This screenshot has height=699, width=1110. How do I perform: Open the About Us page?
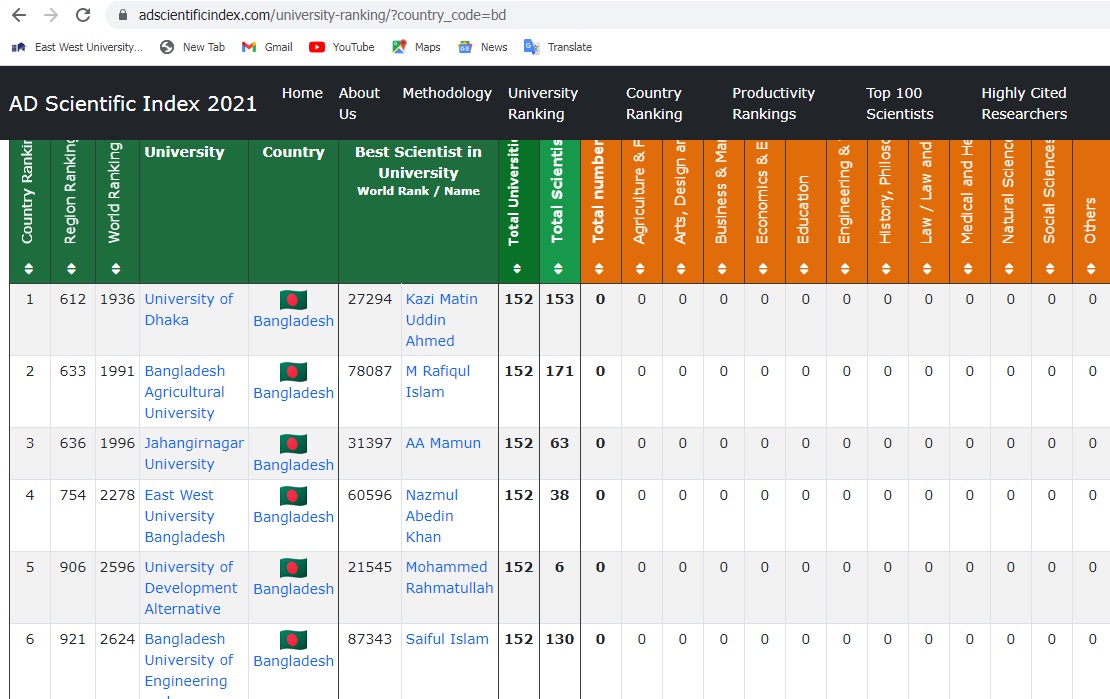(359, 103)
